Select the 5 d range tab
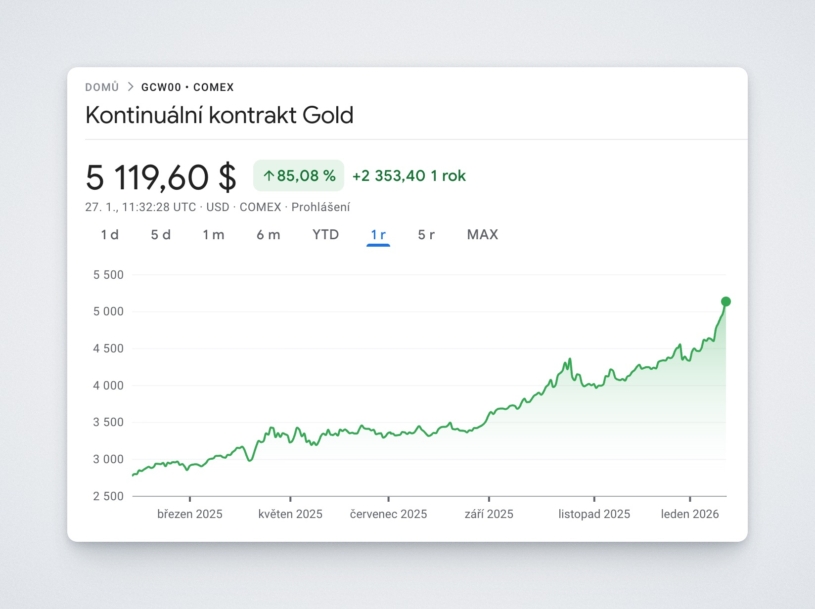The width and height of the screenshot is (815, 609). 161,235
